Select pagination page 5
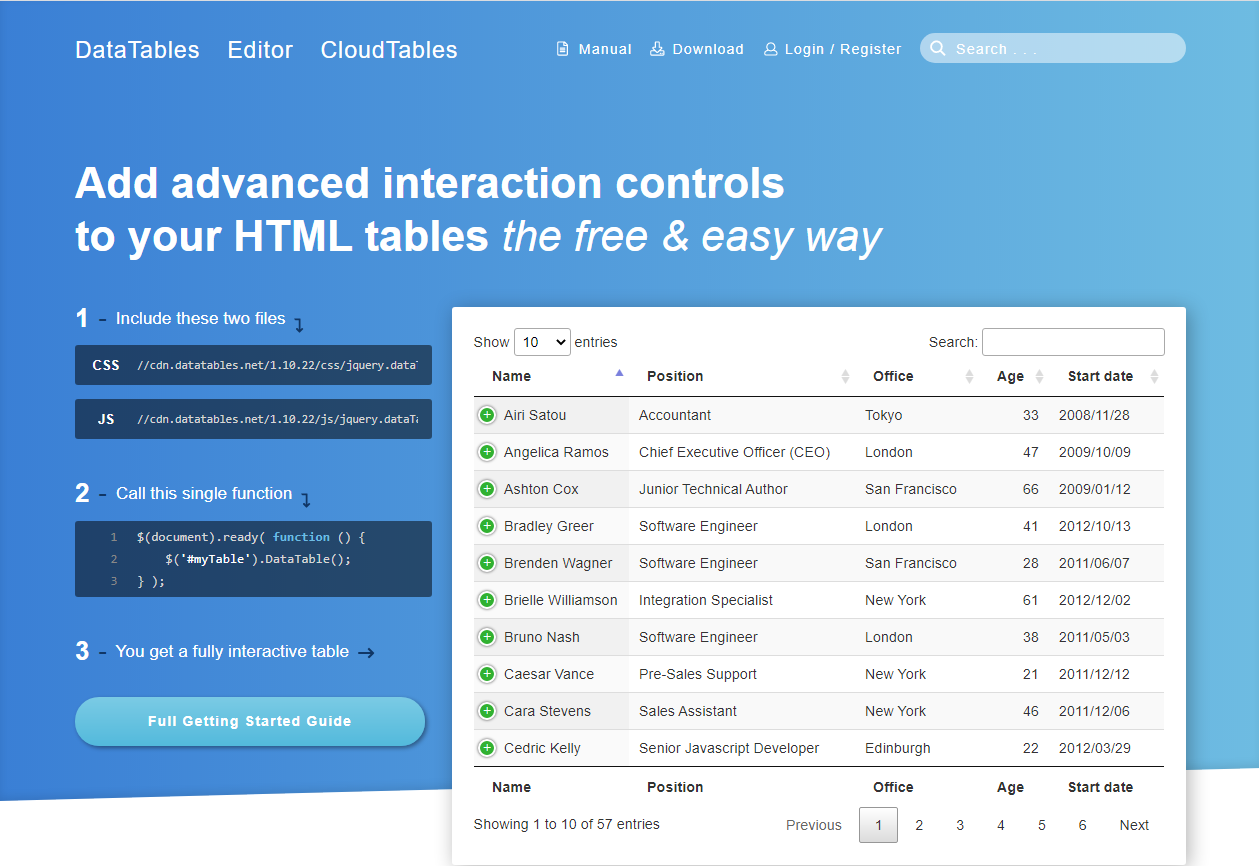Image resolution: width=1259 pixels, height=866 pixels. coord(1042,825)
